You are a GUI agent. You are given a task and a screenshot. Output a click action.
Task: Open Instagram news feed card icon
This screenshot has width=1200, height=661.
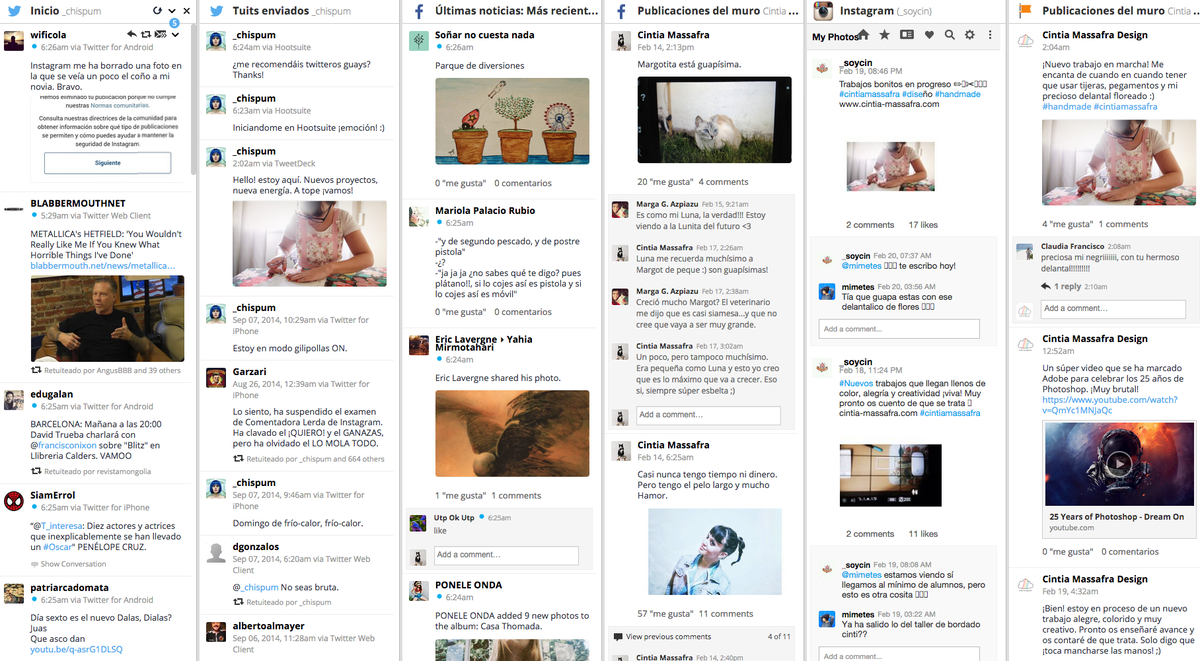907,35
